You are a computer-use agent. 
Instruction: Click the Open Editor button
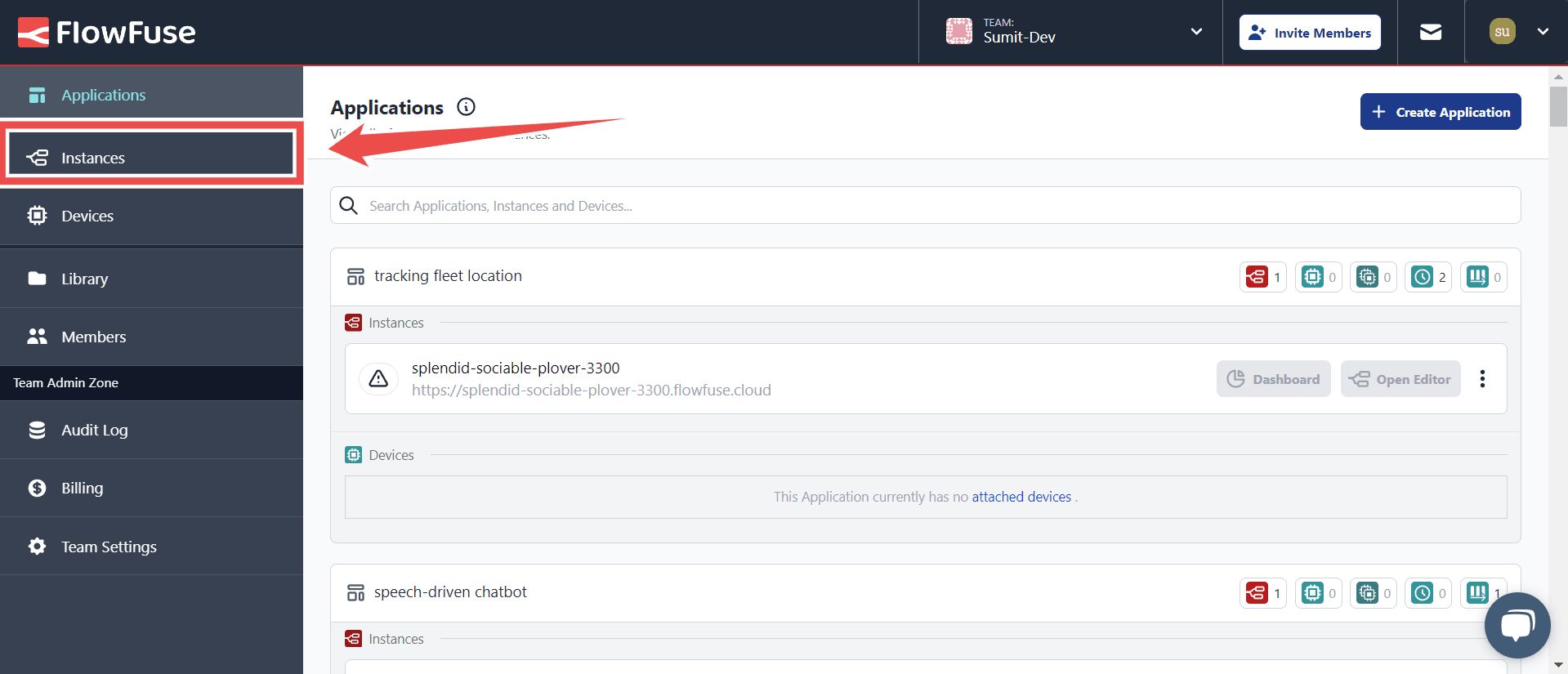1400,379
